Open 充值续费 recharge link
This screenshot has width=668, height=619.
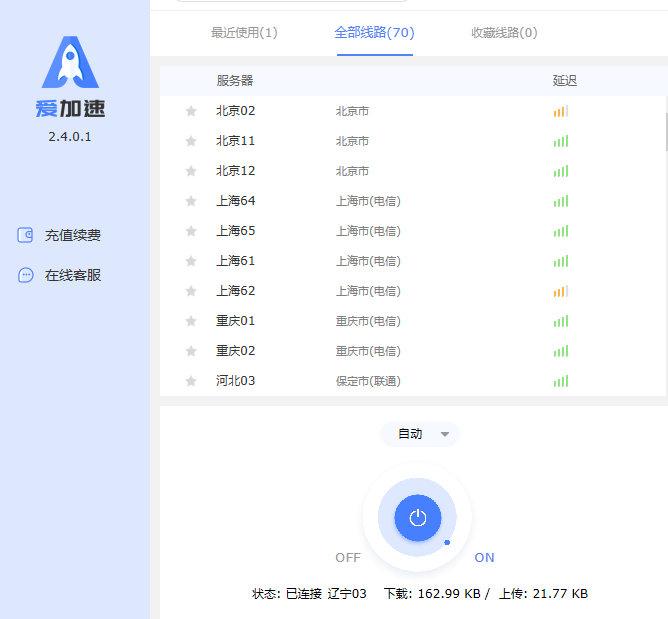pos(72,235)
